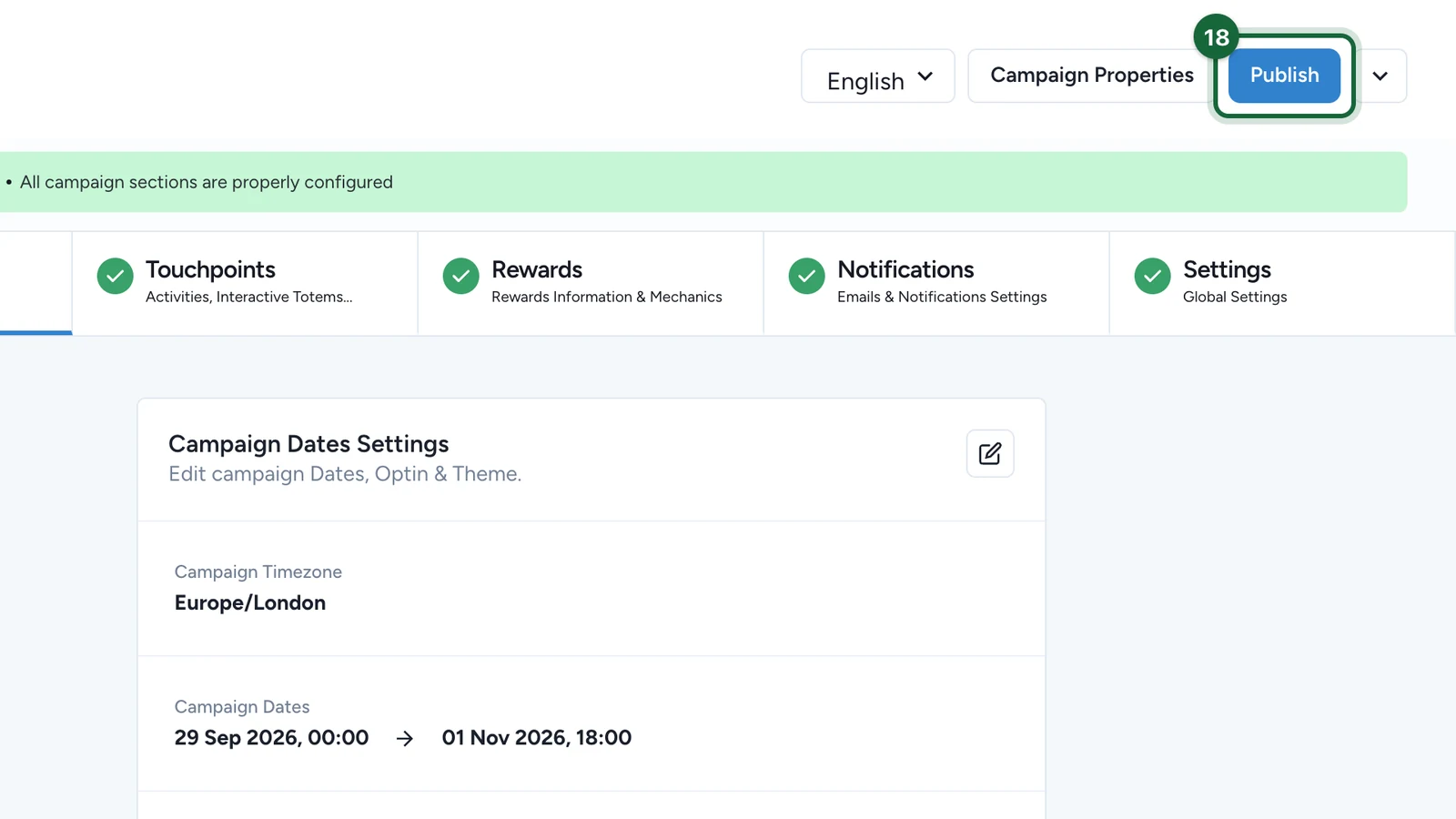The height and width of the screenshot is (819, 1456).
Task: Click the end date 01 Nov 2026, 18:00
Action: [537, 738]
